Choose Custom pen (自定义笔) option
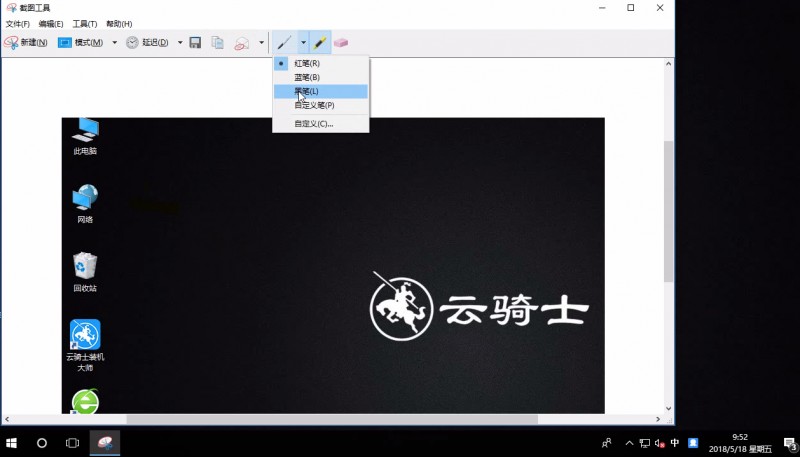The height and width of the screenshot is (457, 800). pos(320,105)
